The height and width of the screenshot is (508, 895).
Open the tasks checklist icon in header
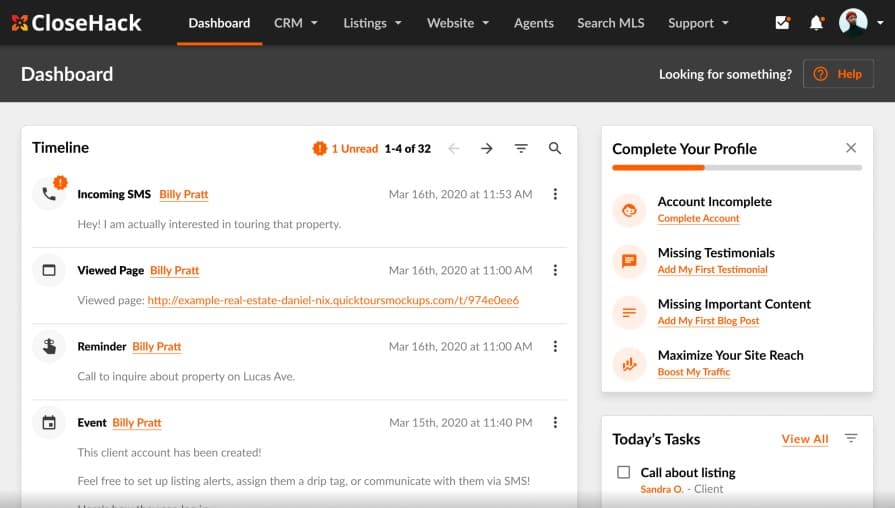[x=783, y=23]
